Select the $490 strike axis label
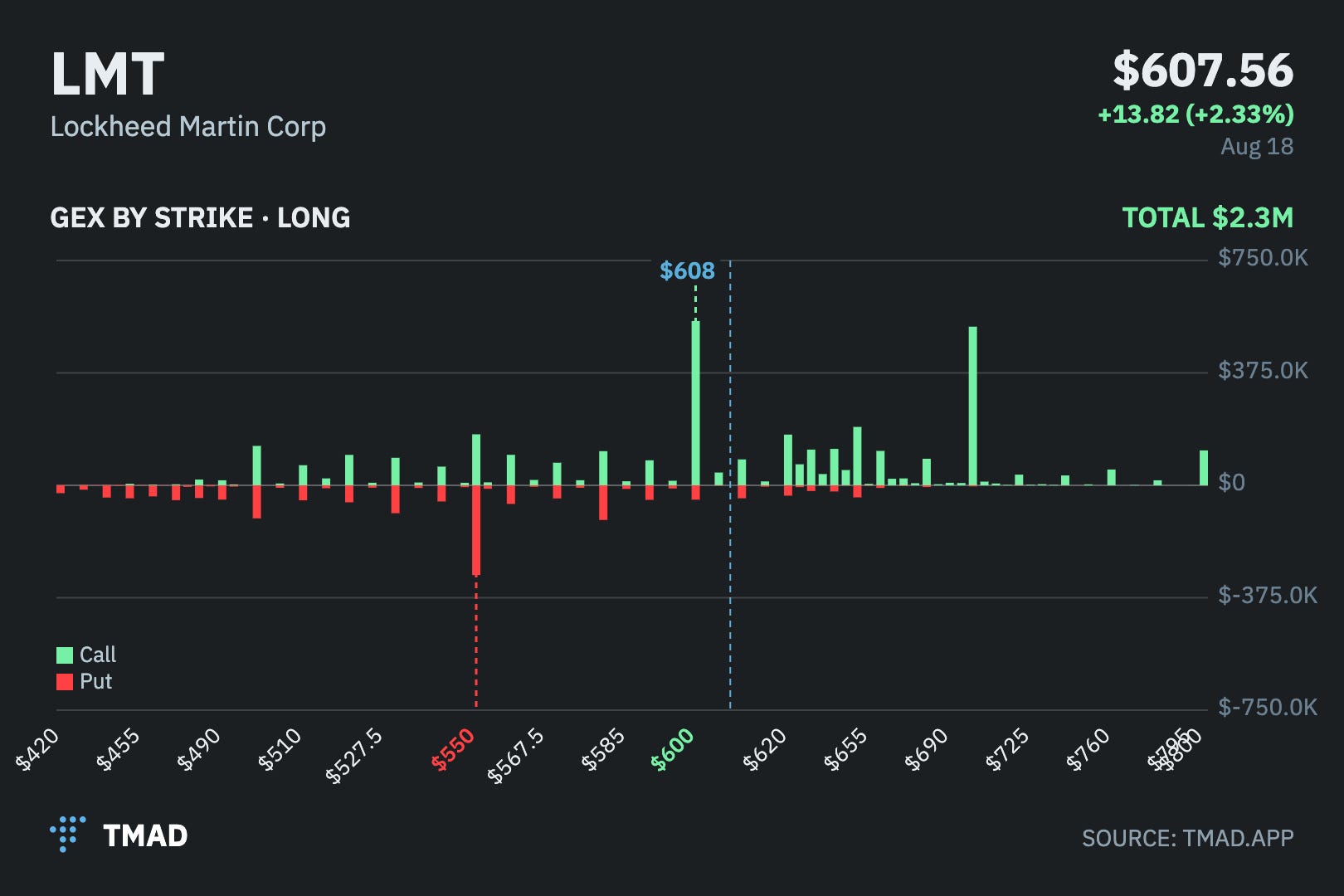The height and width of the screenshot is (896, 1344). click(199, 749)
